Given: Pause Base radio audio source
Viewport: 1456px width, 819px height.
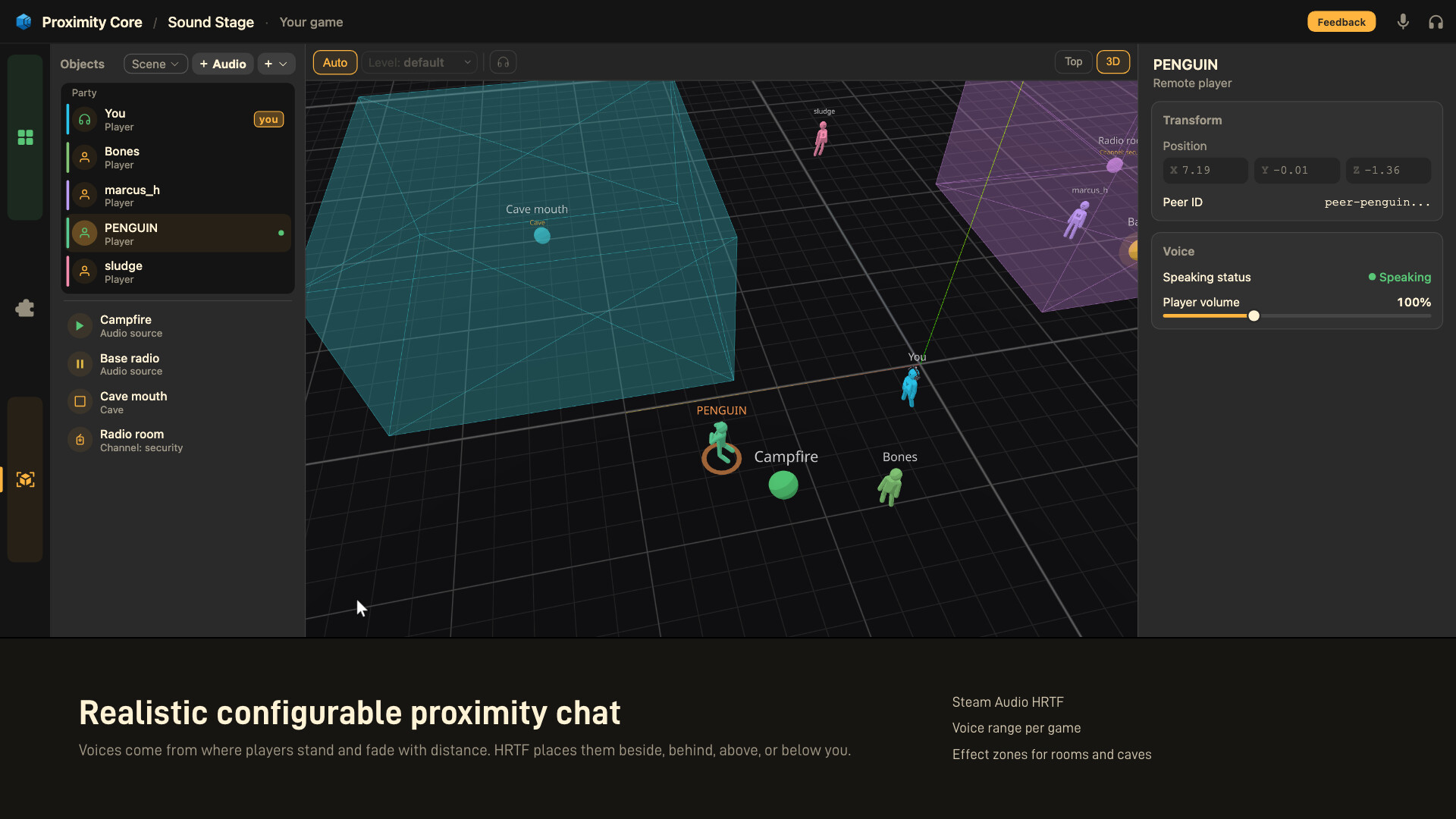Looking at the screenshot, I should pos(80,364).
